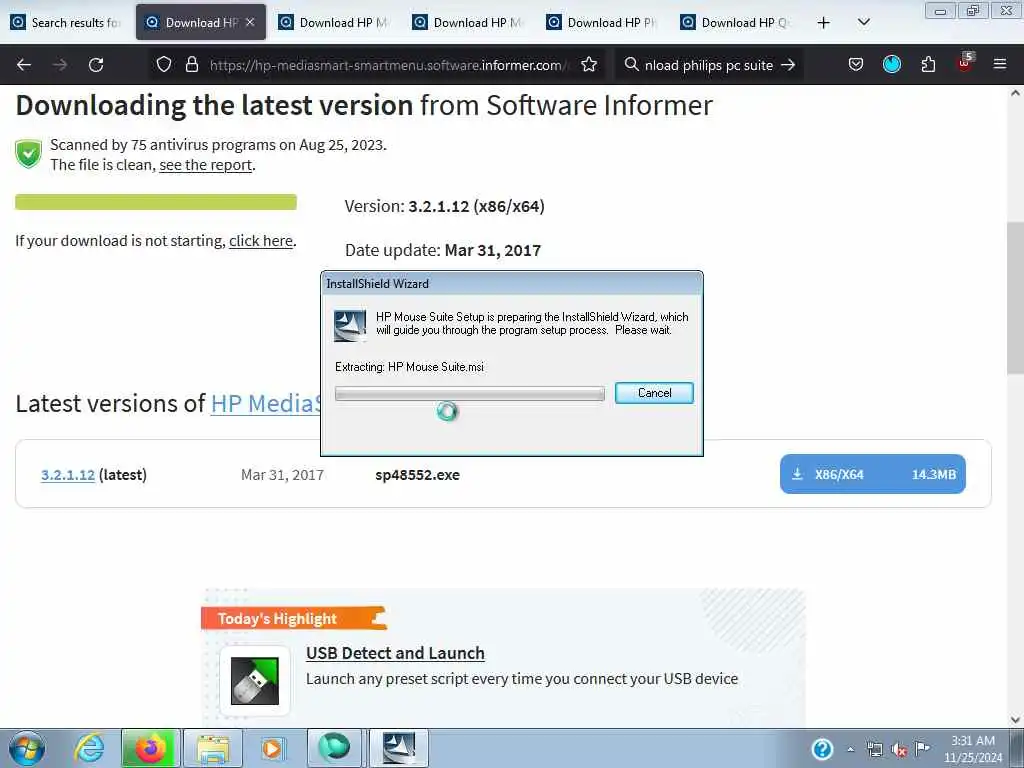The image size is (1024, 768).
Task: Open the USB Detect and Launch link
Action: (395, 653)
